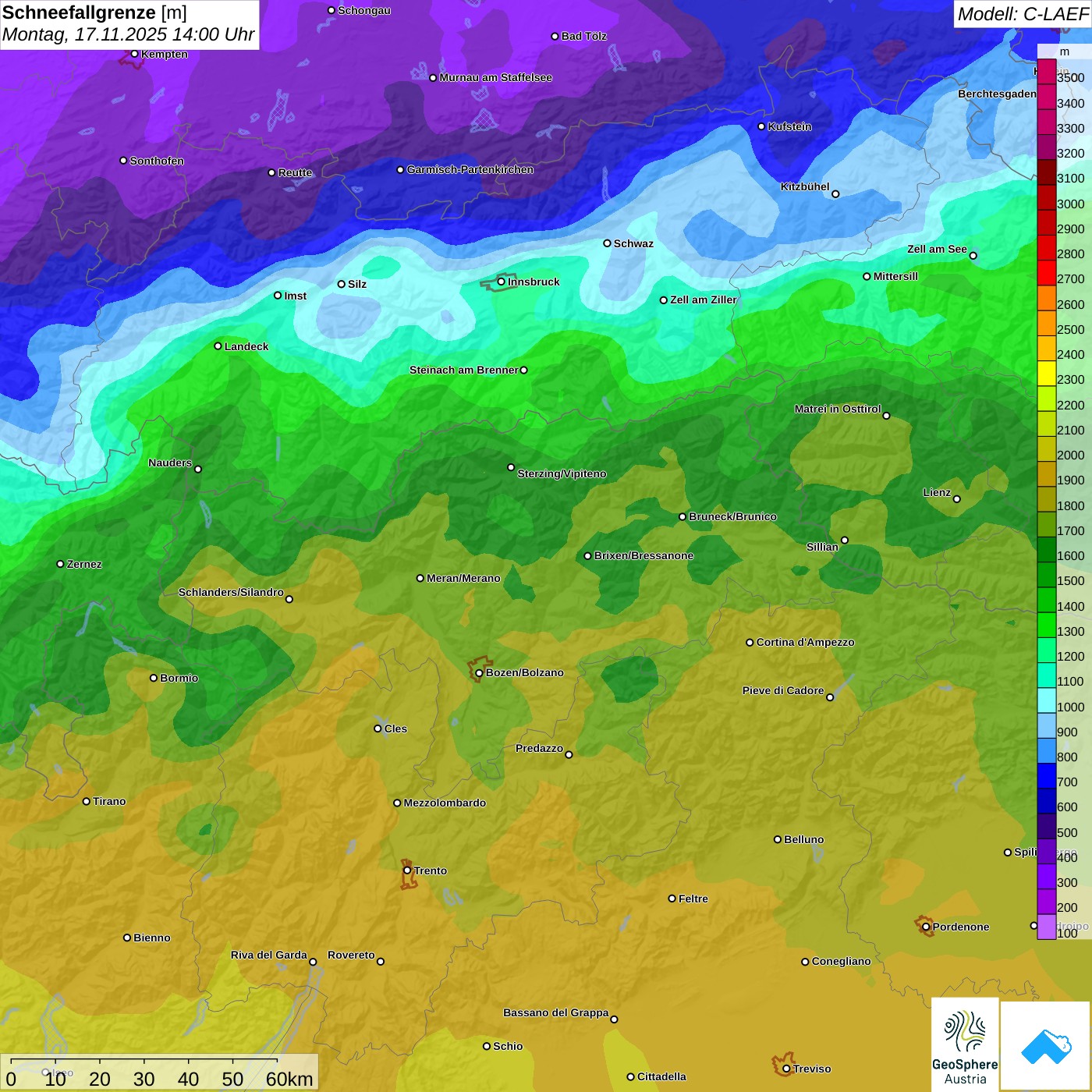
Task: Click the 'Predazzo' label
Action: pos(539,748)
